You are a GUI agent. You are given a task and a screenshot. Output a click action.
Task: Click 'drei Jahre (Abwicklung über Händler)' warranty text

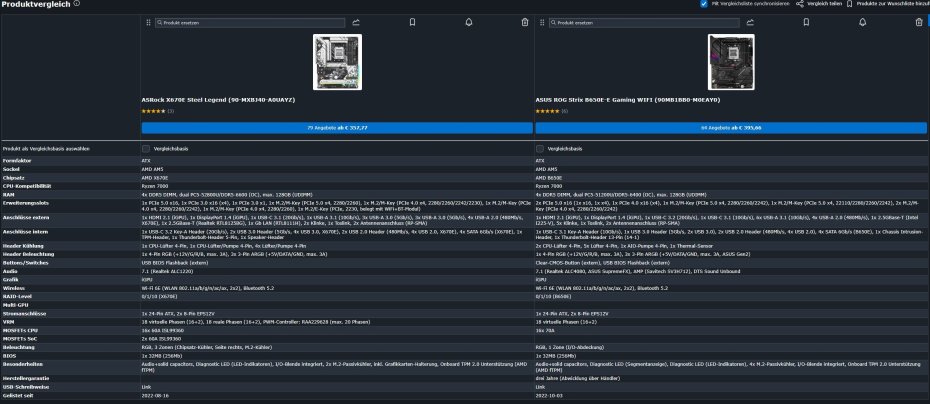tap(578, 378)
